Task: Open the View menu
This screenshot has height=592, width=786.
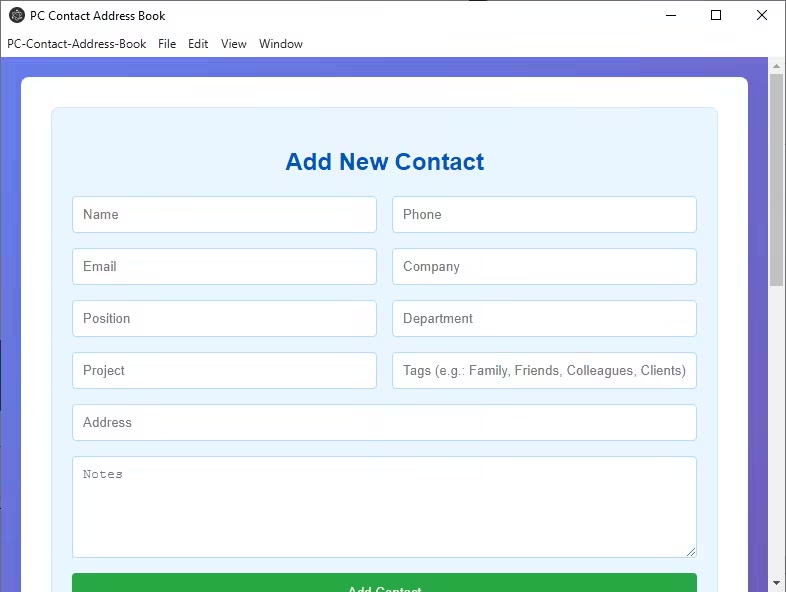Action: point(234,44)
